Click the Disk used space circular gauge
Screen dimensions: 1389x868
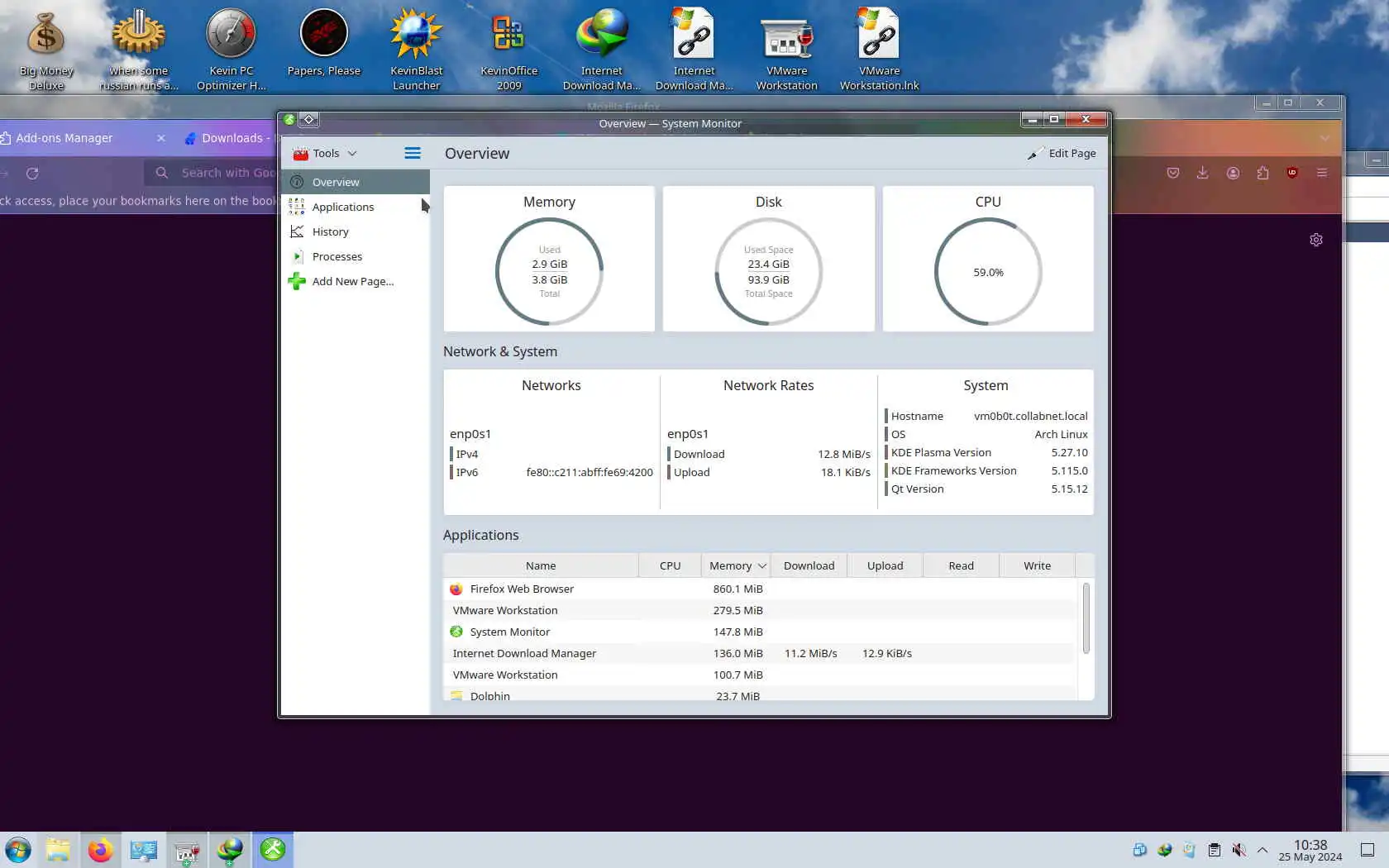click(769, 271)
